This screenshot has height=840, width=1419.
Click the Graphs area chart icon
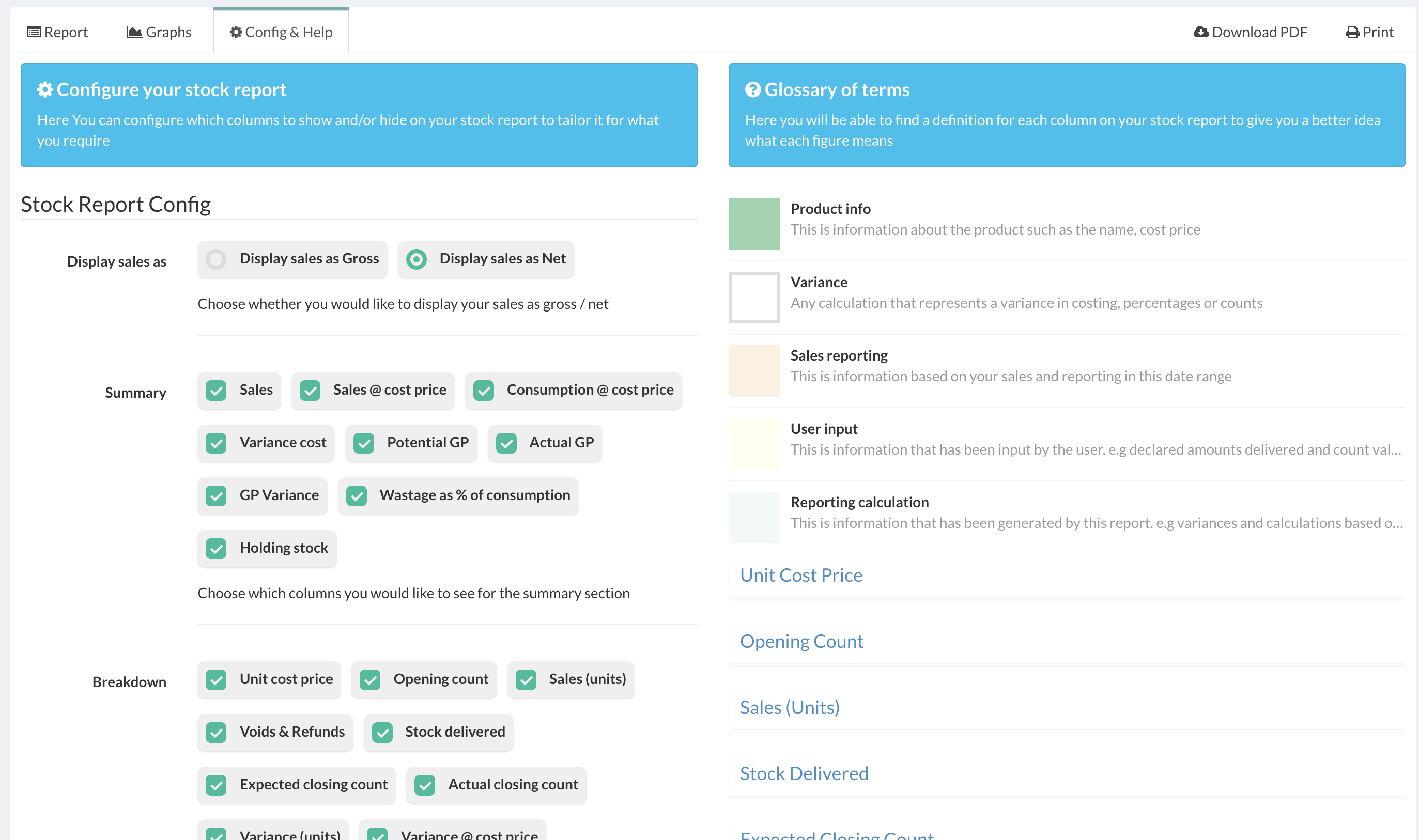pos(134,32)
